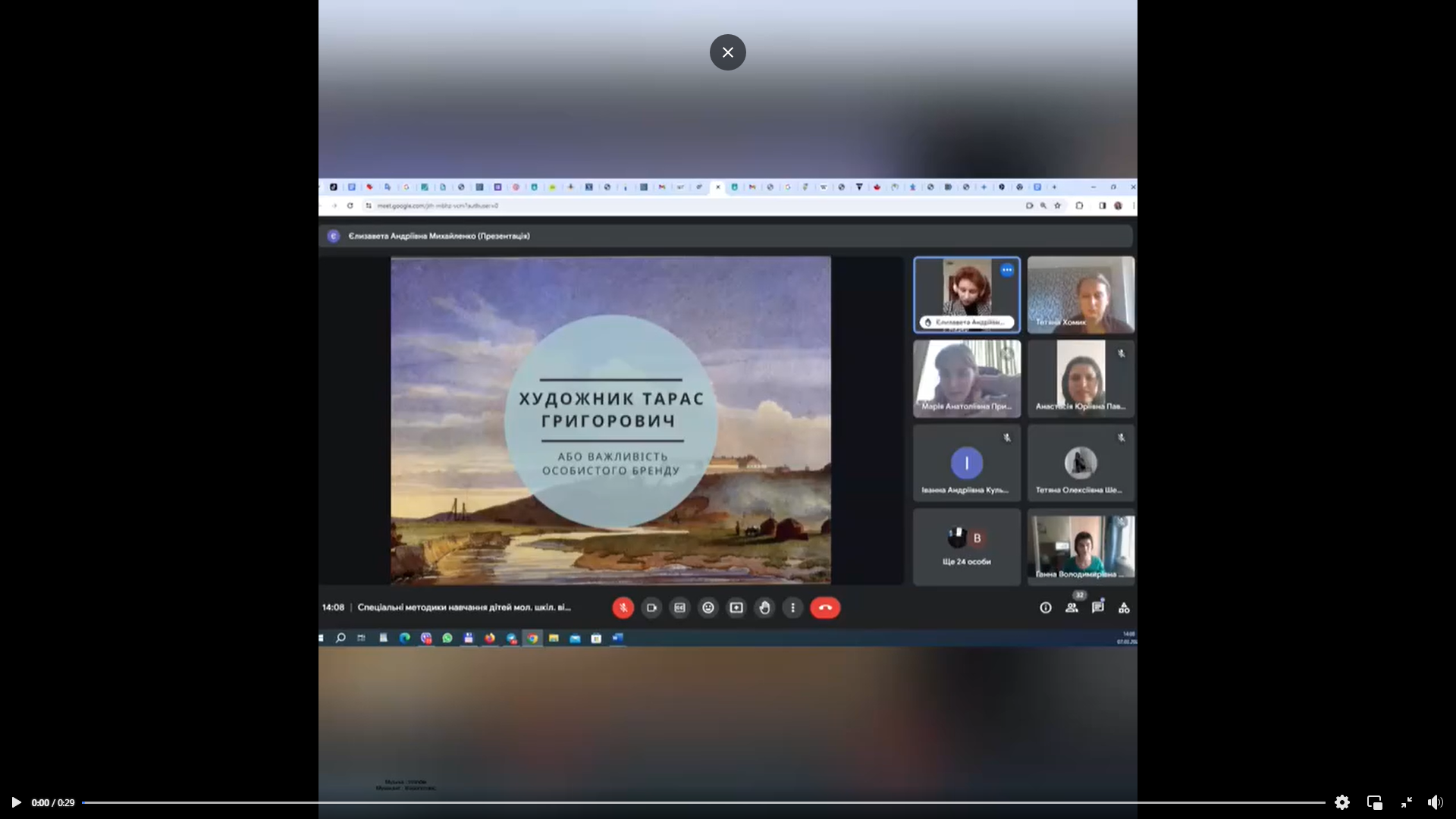Close the video overlay with X
1456x819 pixels.
point(727,52)
